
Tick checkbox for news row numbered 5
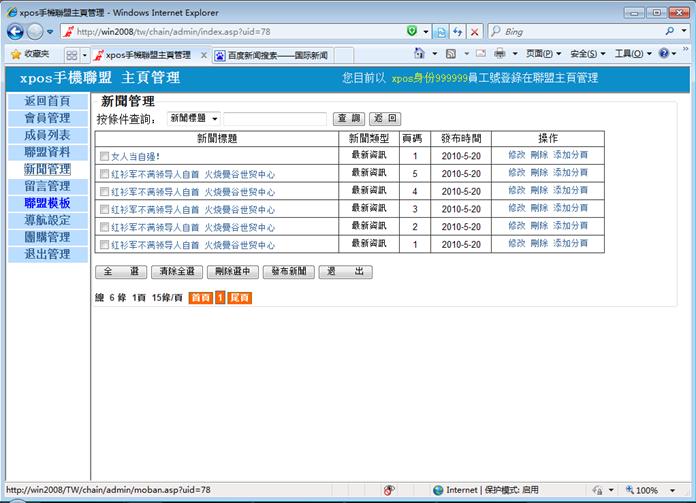[104, 174]
